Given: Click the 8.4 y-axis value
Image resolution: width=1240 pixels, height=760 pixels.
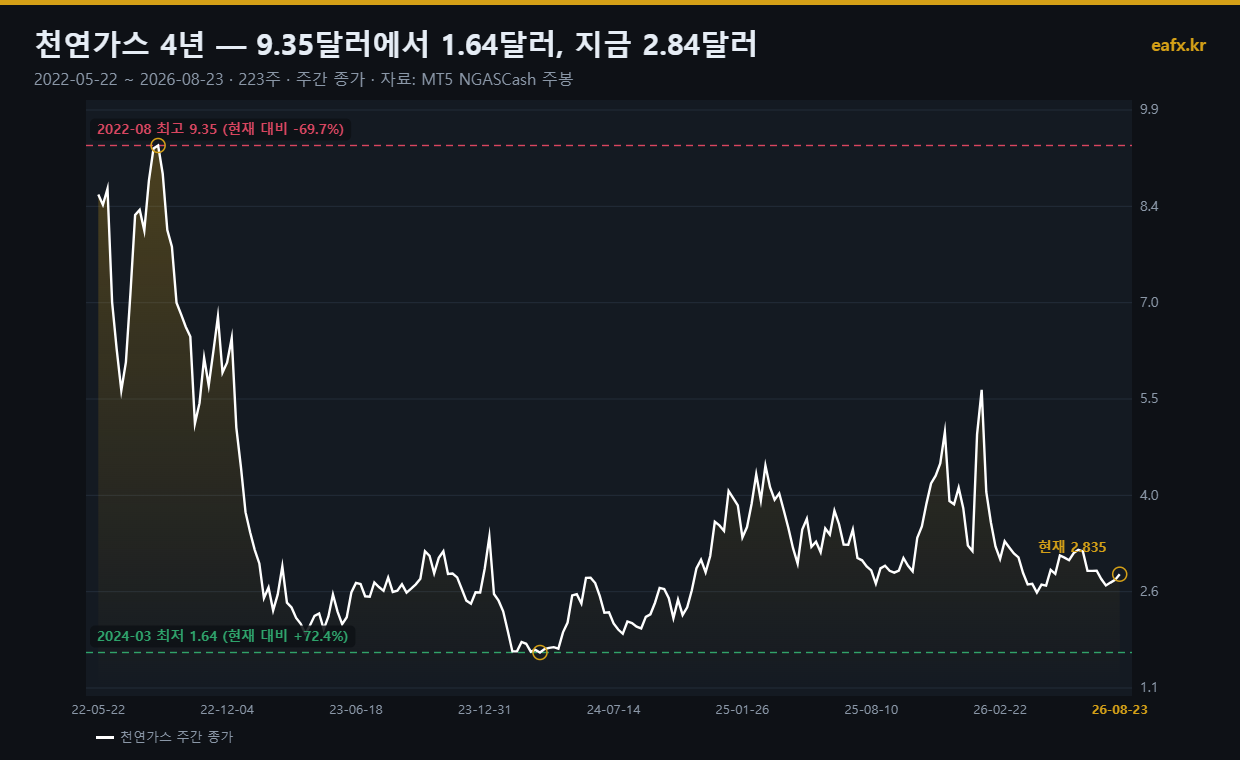Looking at the screenshot, I should pos(1148,206).
